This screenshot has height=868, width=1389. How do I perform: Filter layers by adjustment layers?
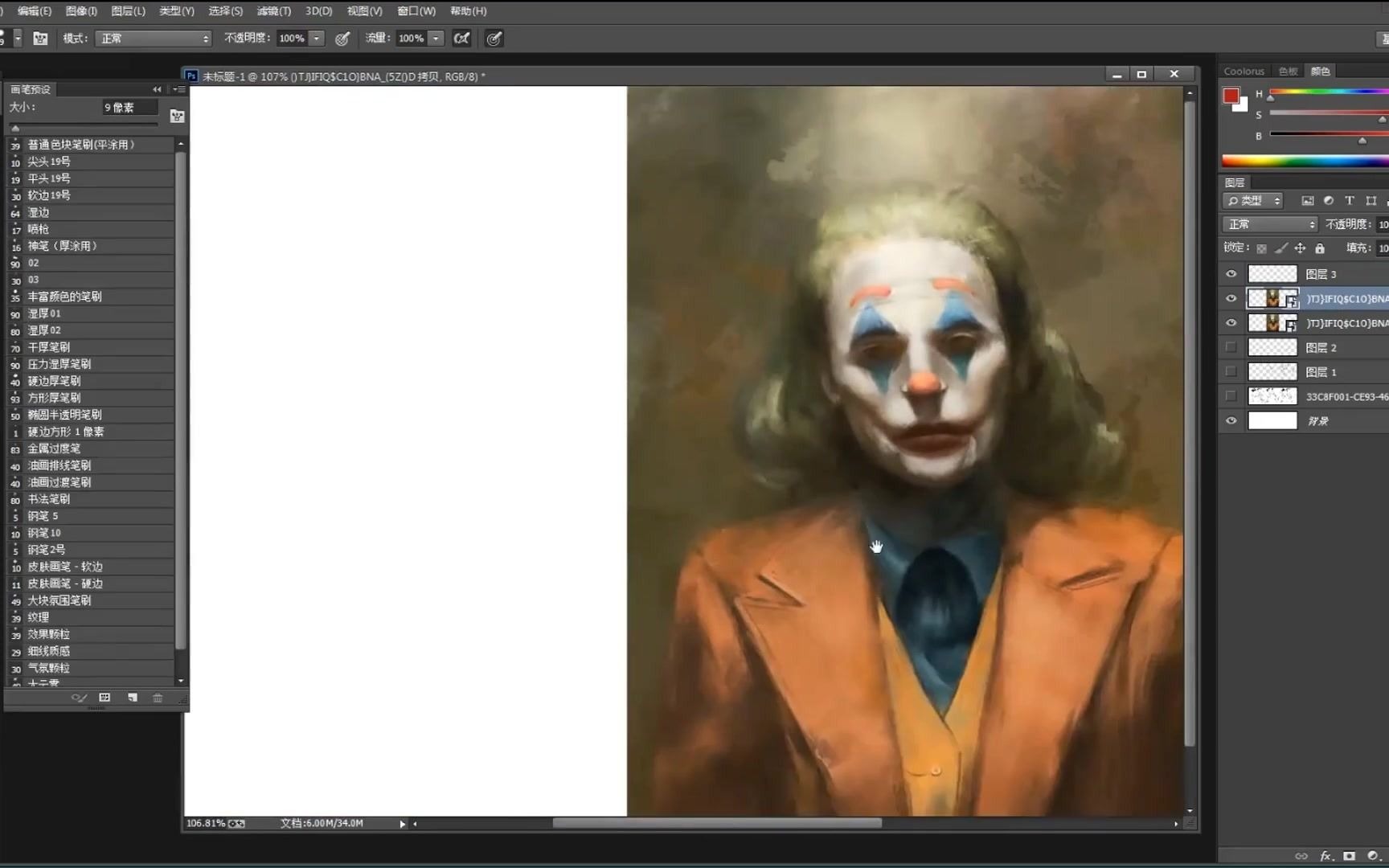click(x=1329, y=200)
